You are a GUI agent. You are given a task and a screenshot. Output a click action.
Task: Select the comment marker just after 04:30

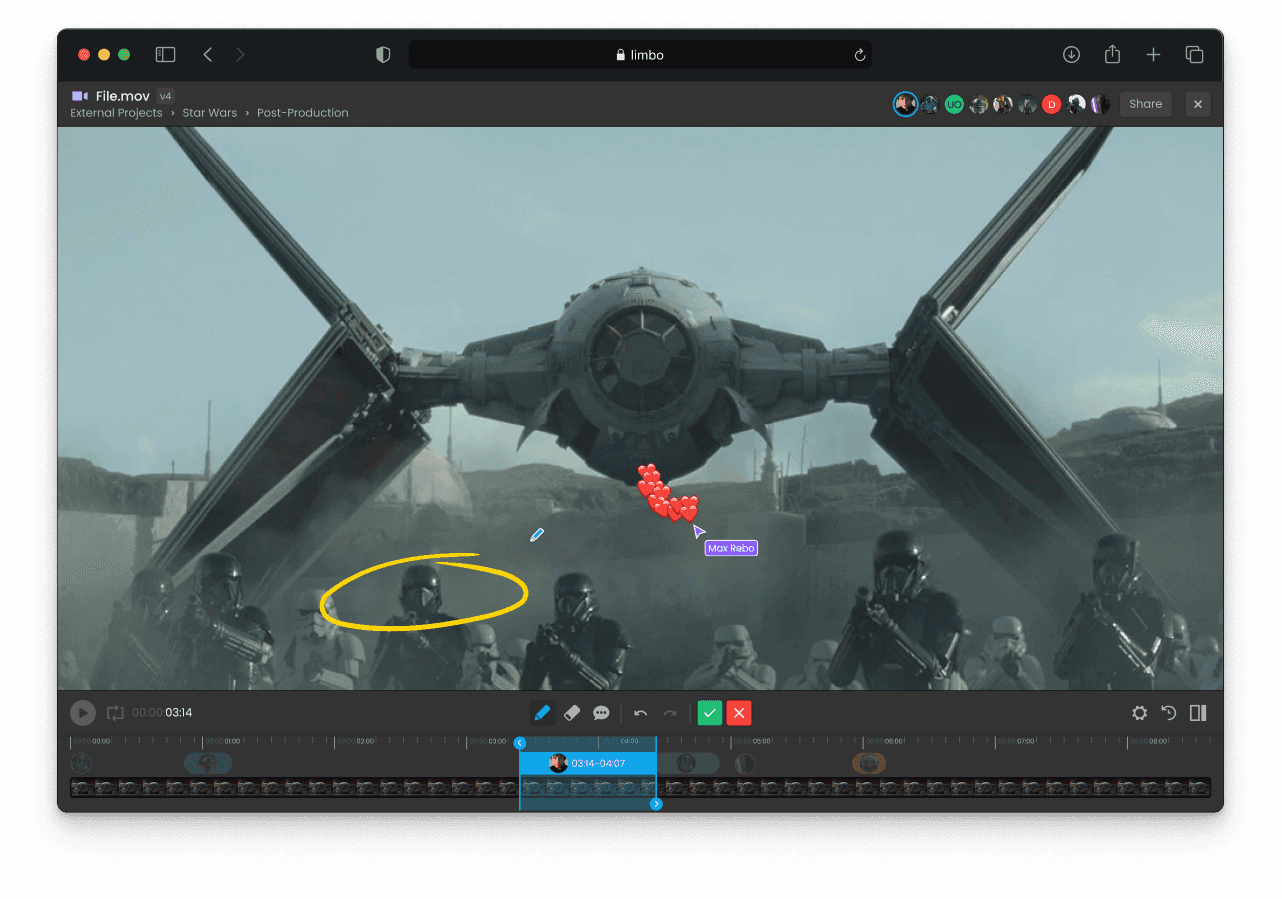[x=687, y=764]
